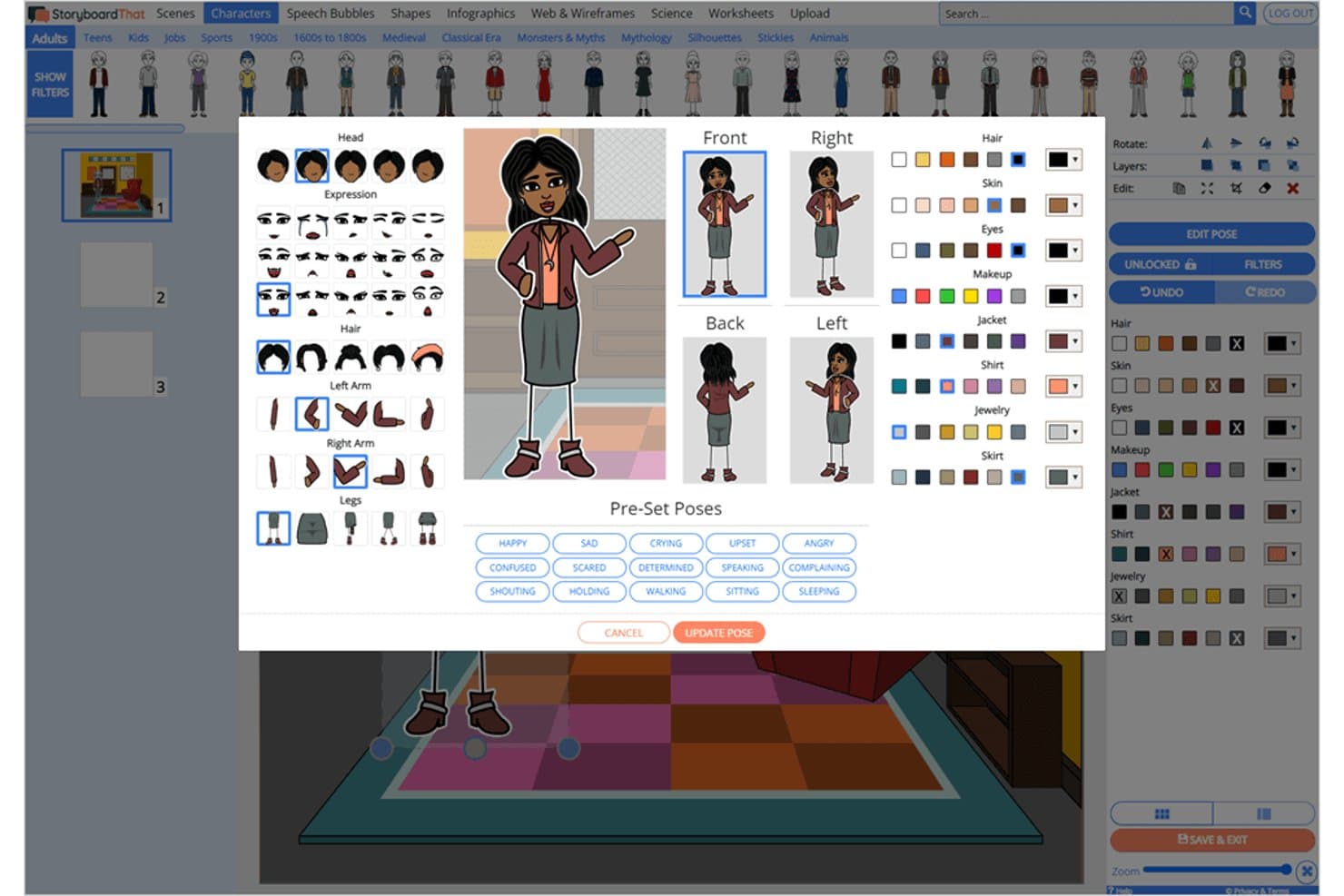Screen dimensions: 1344x896
Task: Click the flip vertical icon in the Rotate row
Action: pos(1236,143)
